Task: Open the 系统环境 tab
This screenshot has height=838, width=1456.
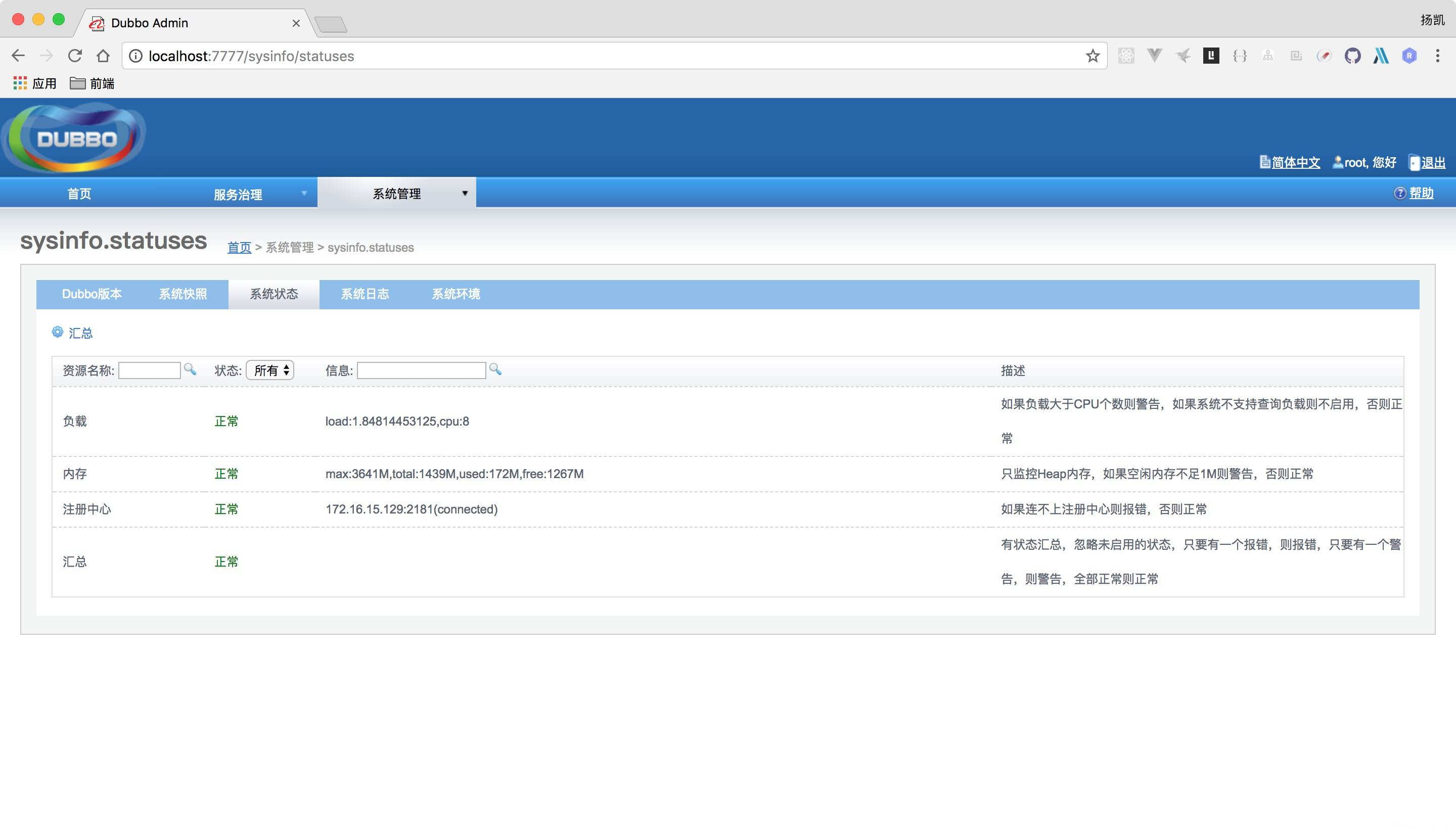Action: tap(456, 294)
